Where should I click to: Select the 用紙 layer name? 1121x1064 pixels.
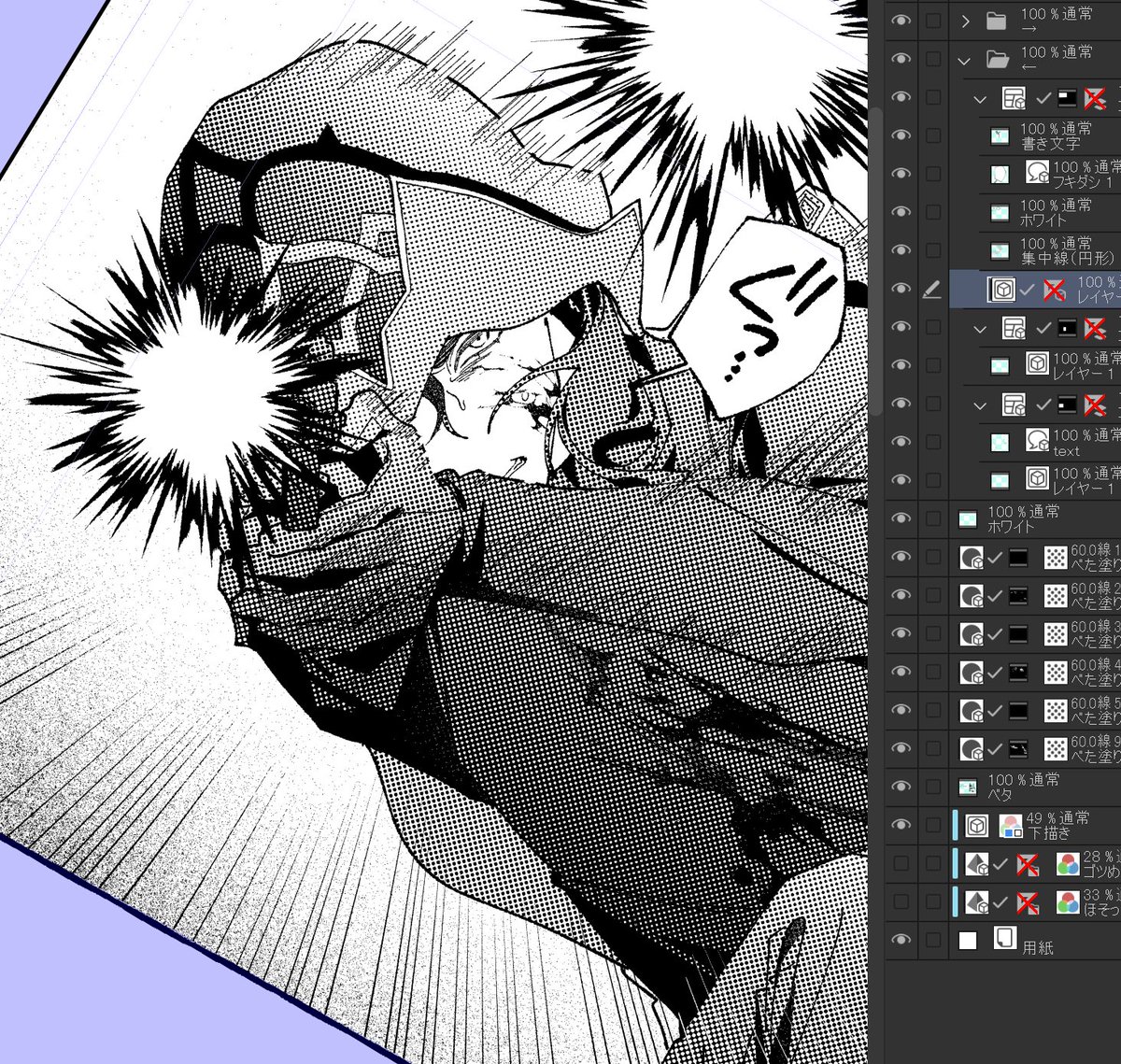1038,947
